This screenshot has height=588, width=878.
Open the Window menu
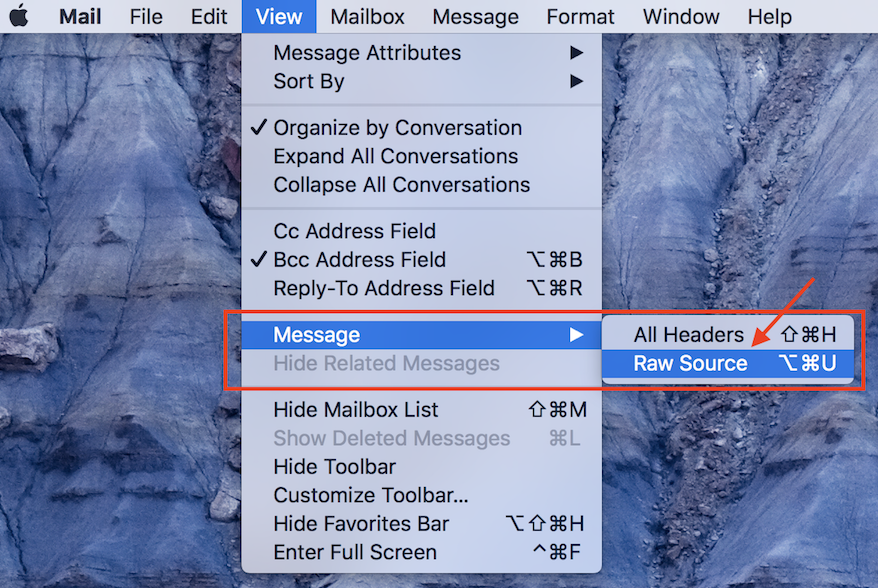pos(680,16)
